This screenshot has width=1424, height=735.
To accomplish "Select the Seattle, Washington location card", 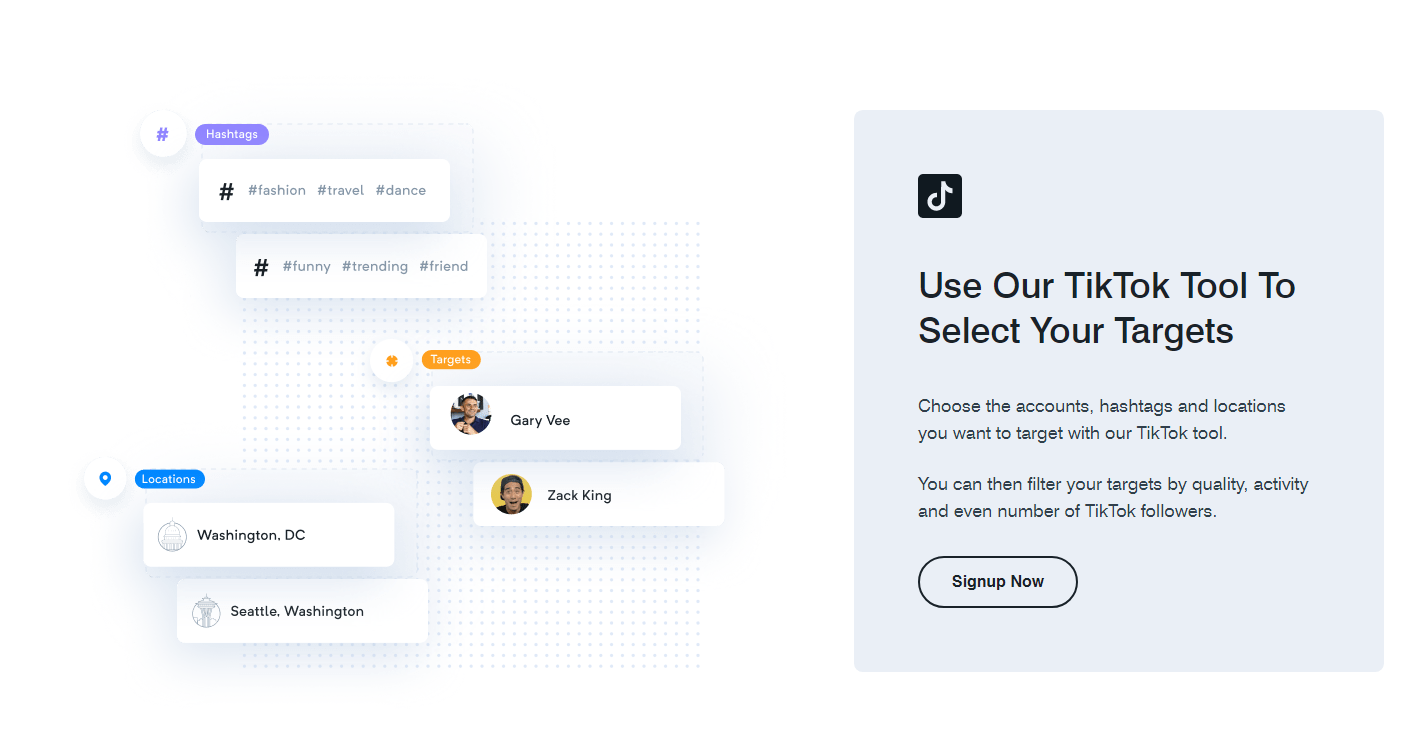I will (x=302, y=611).
